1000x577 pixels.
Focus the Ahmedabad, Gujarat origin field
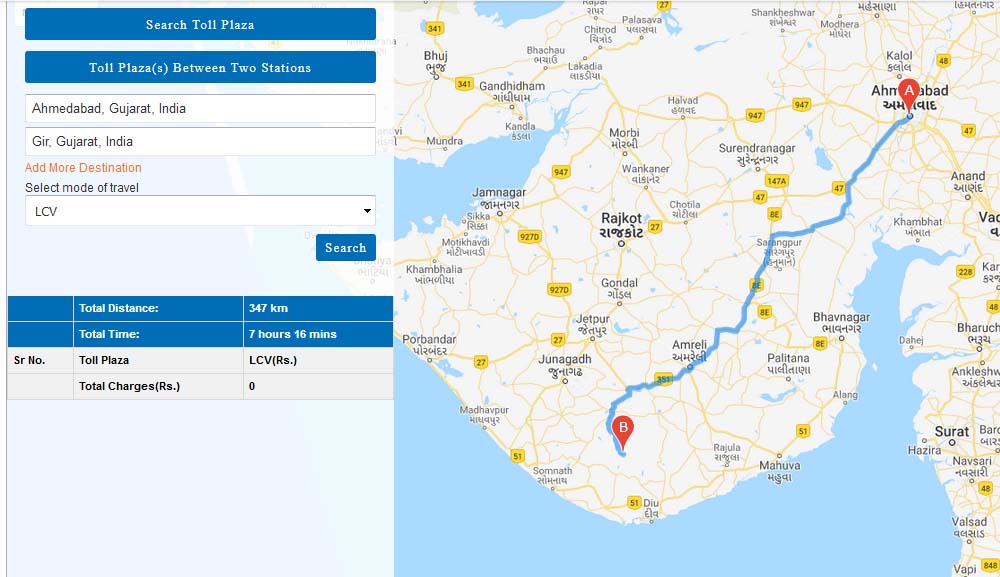(x=200, y=108)
